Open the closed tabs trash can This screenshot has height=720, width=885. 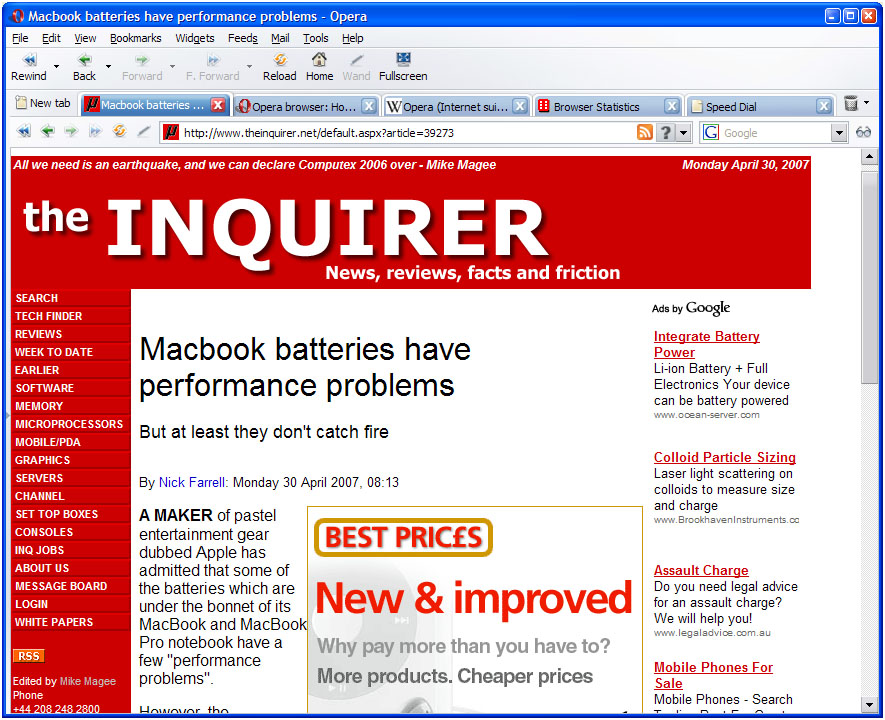[x=851, y=104]
